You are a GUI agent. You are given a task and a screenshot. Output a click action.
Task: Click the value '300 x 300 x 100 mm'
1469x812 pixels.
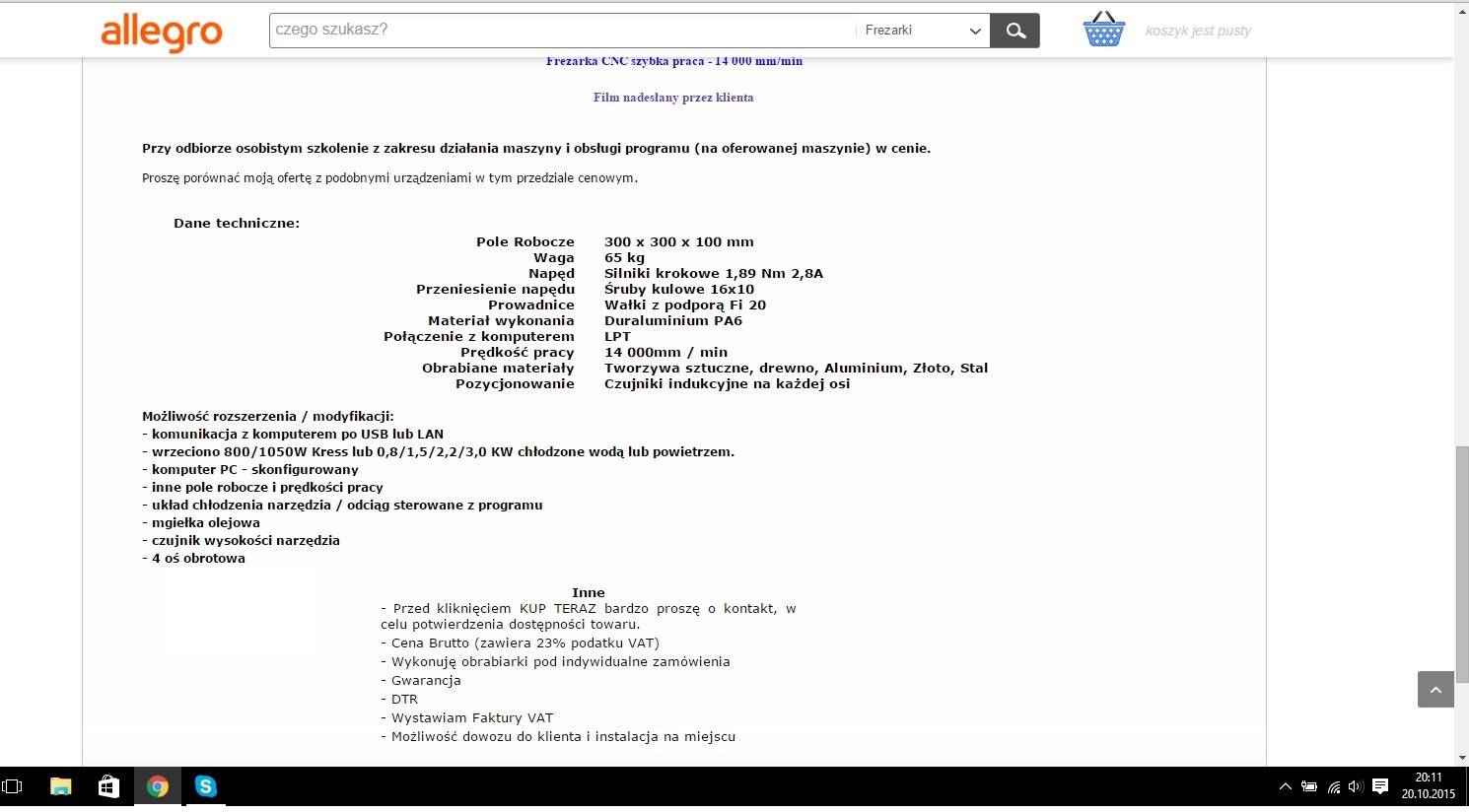tap(679, 241)
